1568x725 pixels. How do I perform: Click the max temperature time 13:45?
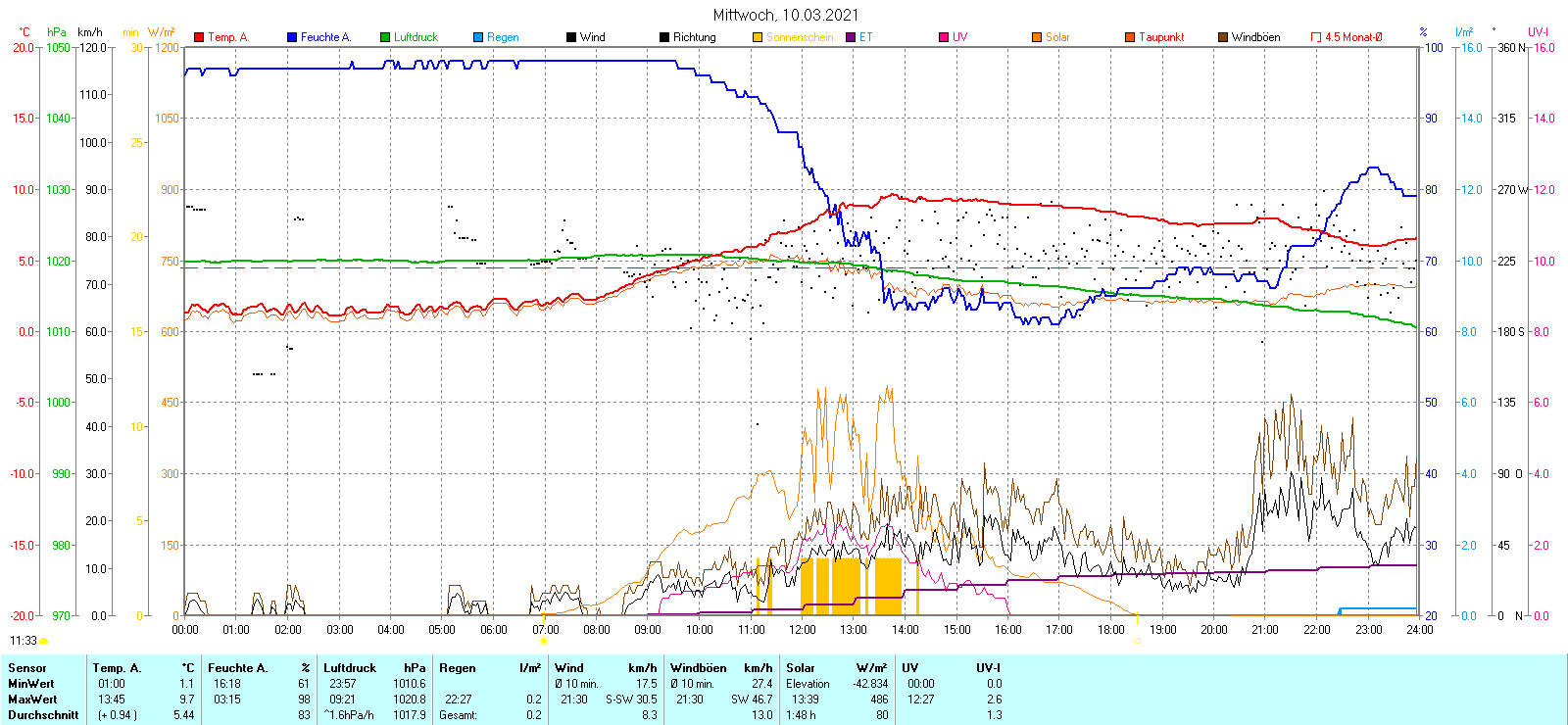[x=111, y=700]
